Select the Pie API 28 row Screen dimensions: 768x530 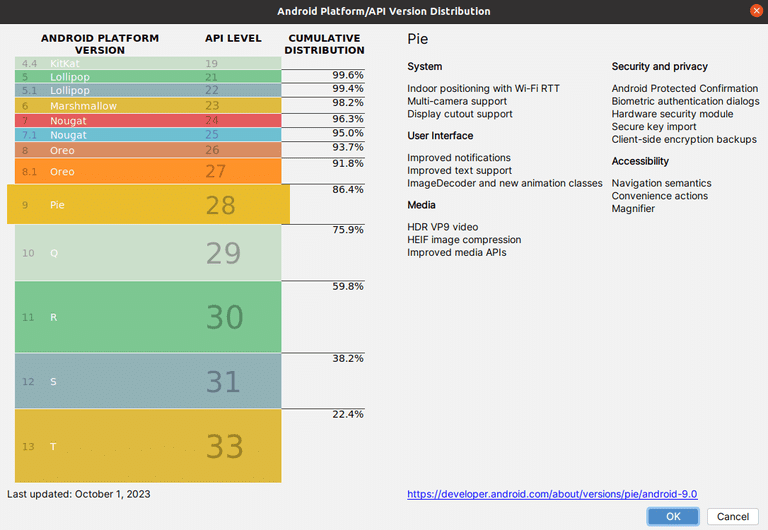(x=148, y=204)
